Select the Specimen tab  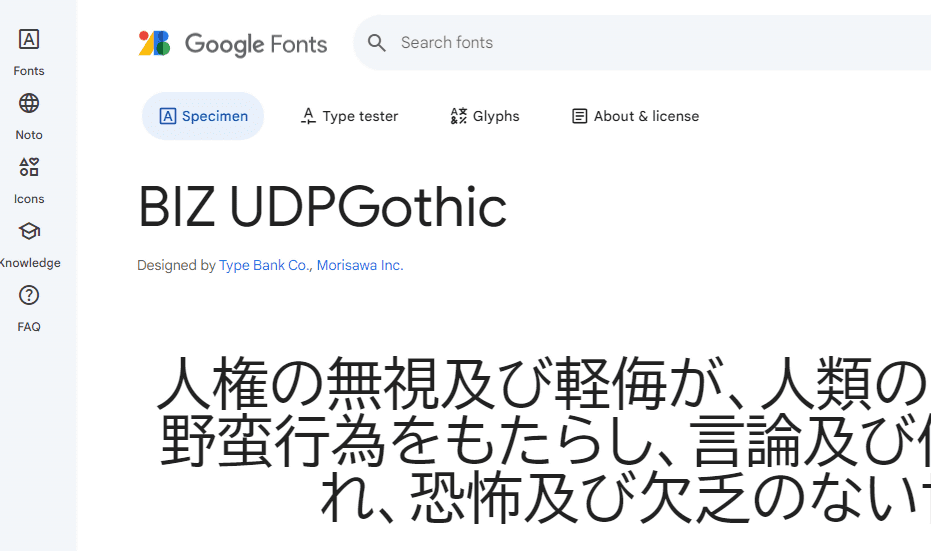tap(203, 116)
